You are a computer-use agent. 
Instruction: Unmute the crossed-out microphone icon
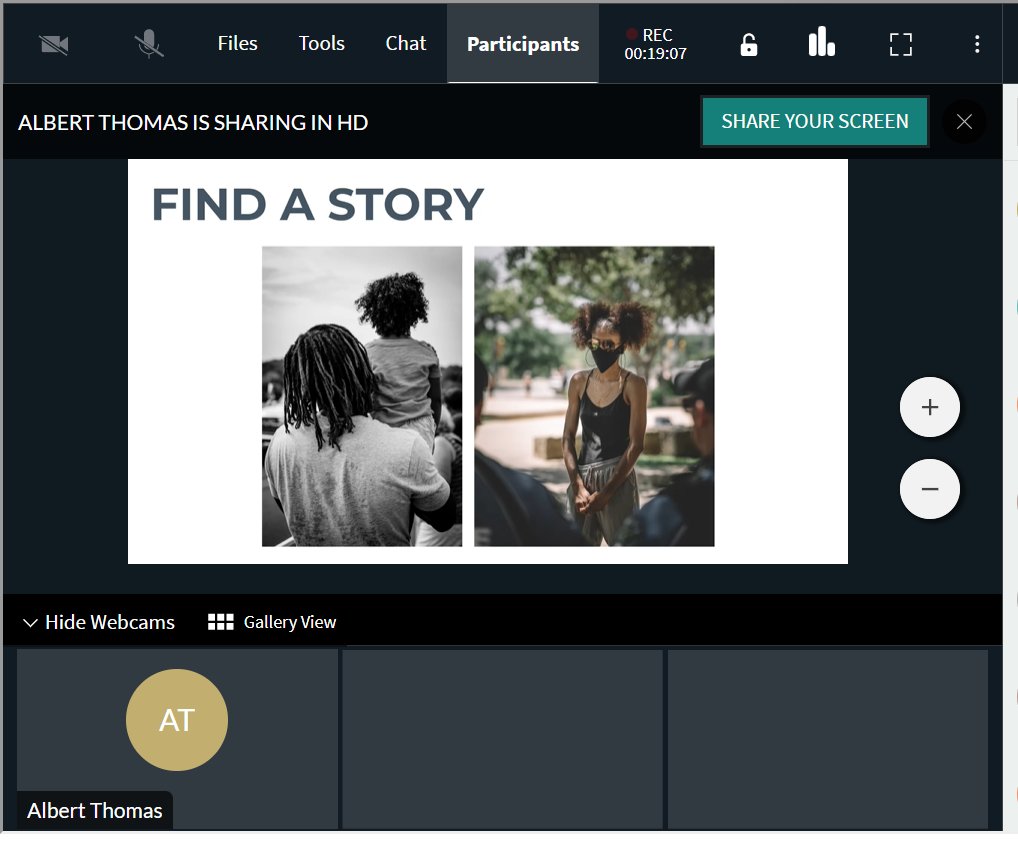point(149,44)
